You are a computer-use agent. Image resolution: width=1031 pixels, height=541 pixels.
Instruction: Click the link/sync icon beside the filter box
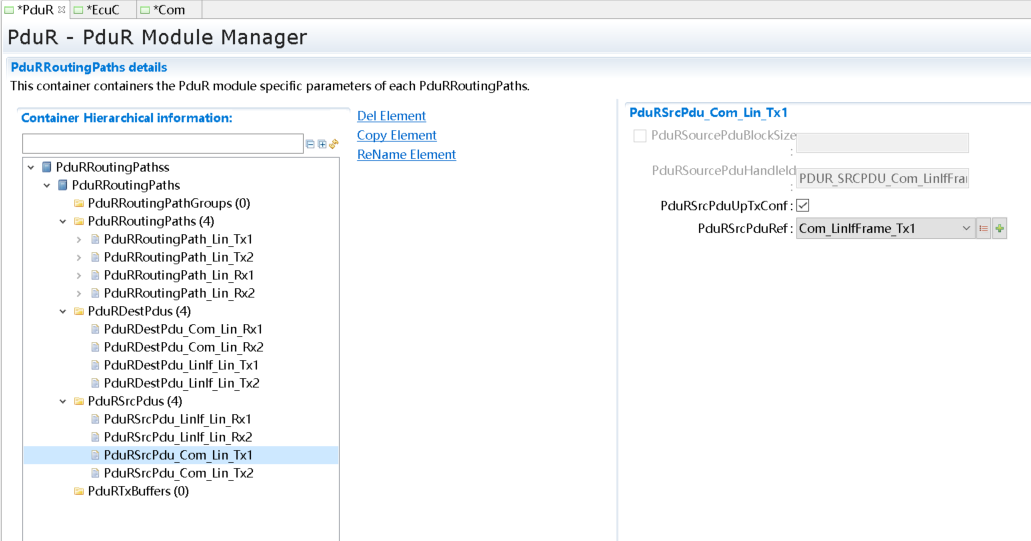pos(334,144)
